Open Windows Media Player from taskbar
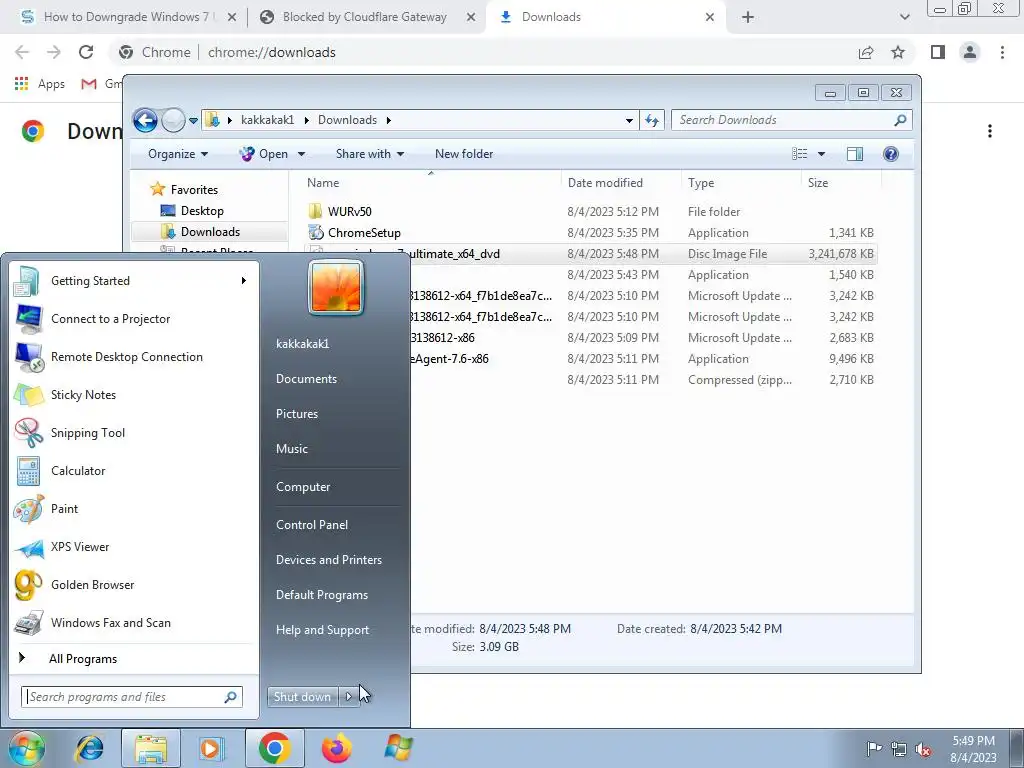The image size is (1024, 768). click(x=211, y=748)
